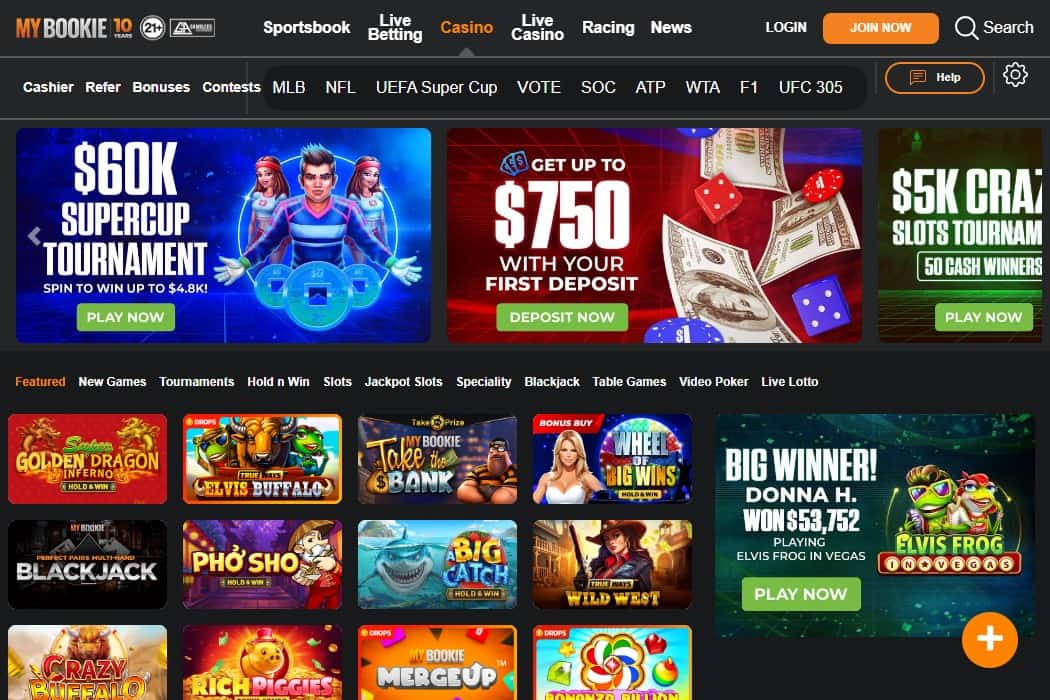
Task: Click the search magnifier icon
Action: [966, 27]
